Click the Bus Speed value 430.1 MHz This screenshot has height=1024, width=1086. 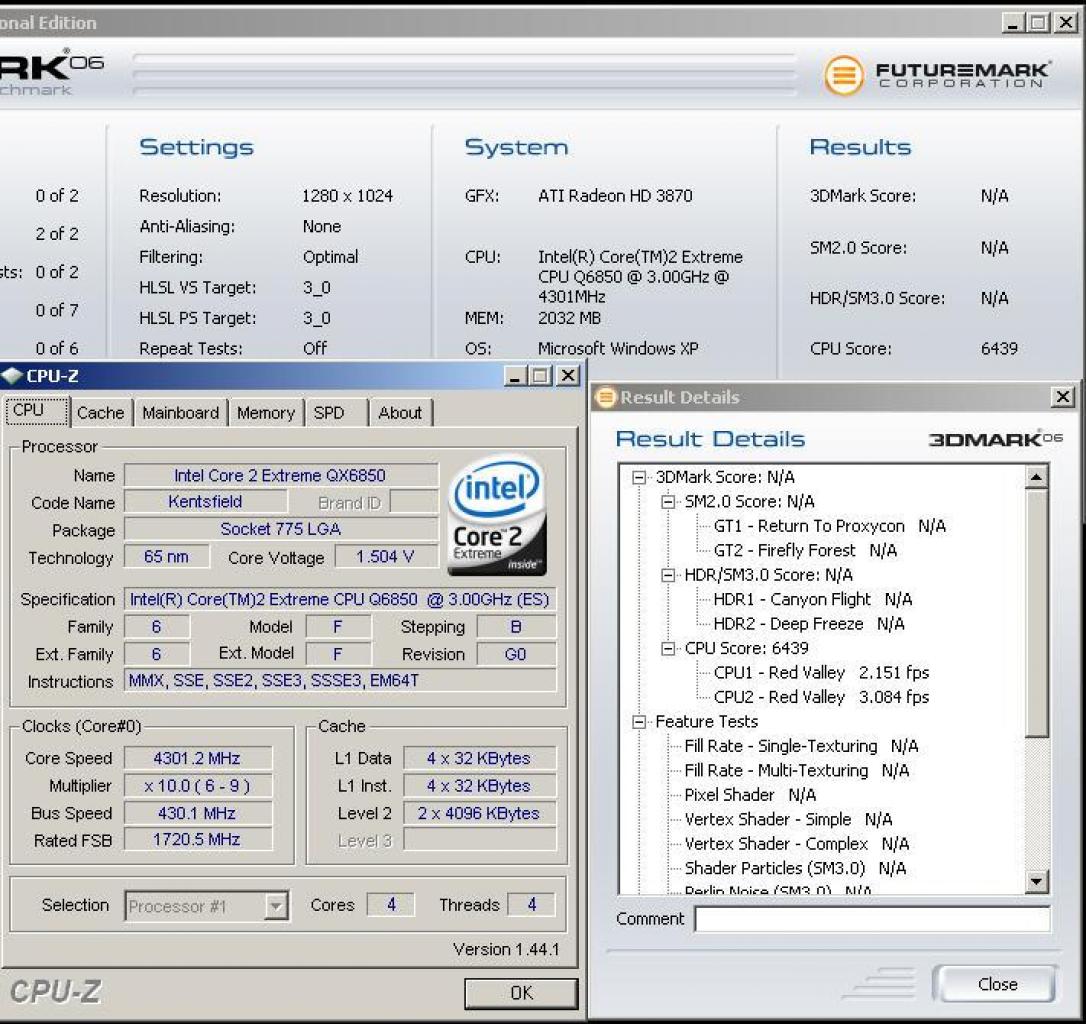[197, 813]
